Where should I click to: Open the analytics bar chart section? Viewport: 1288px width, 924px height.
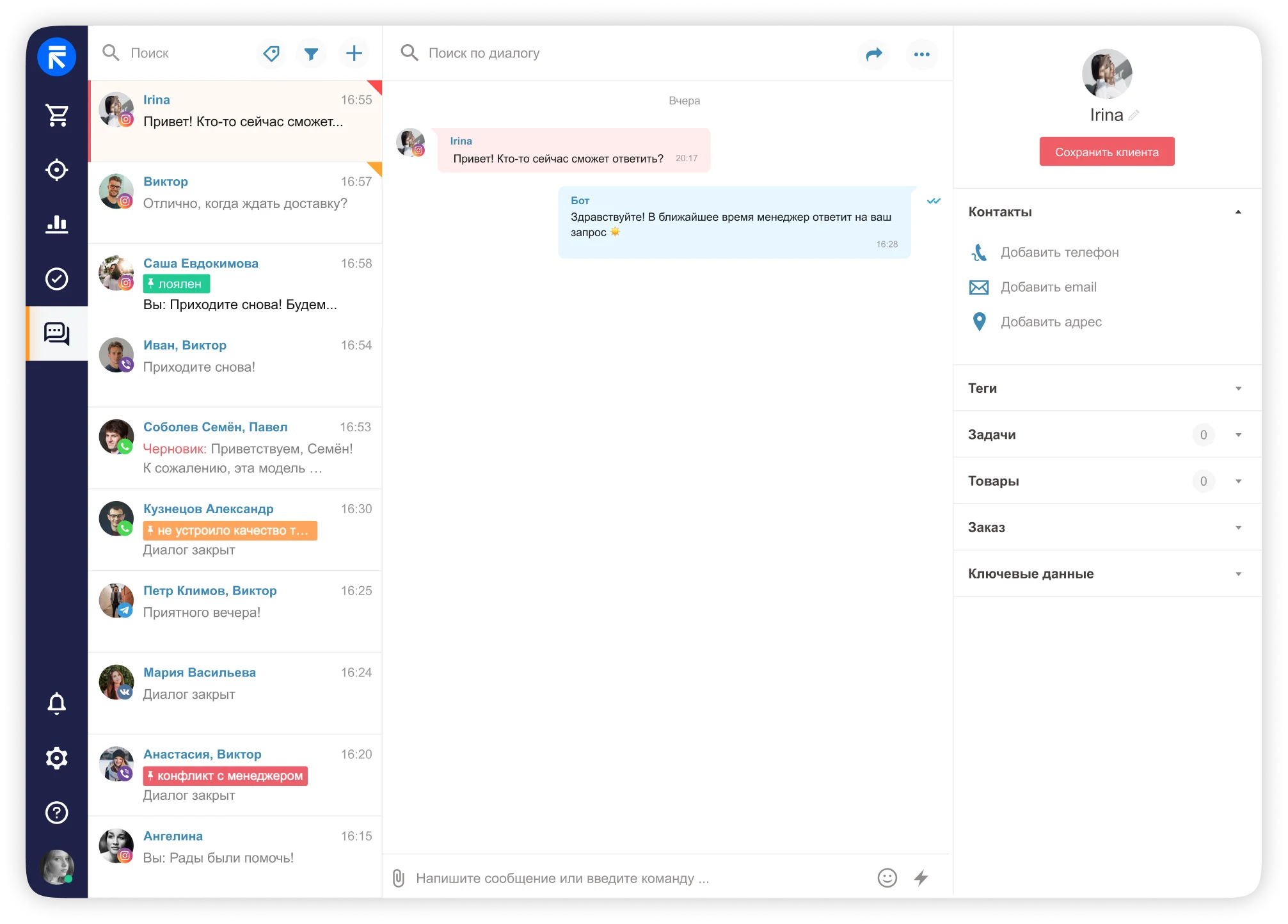57,224
